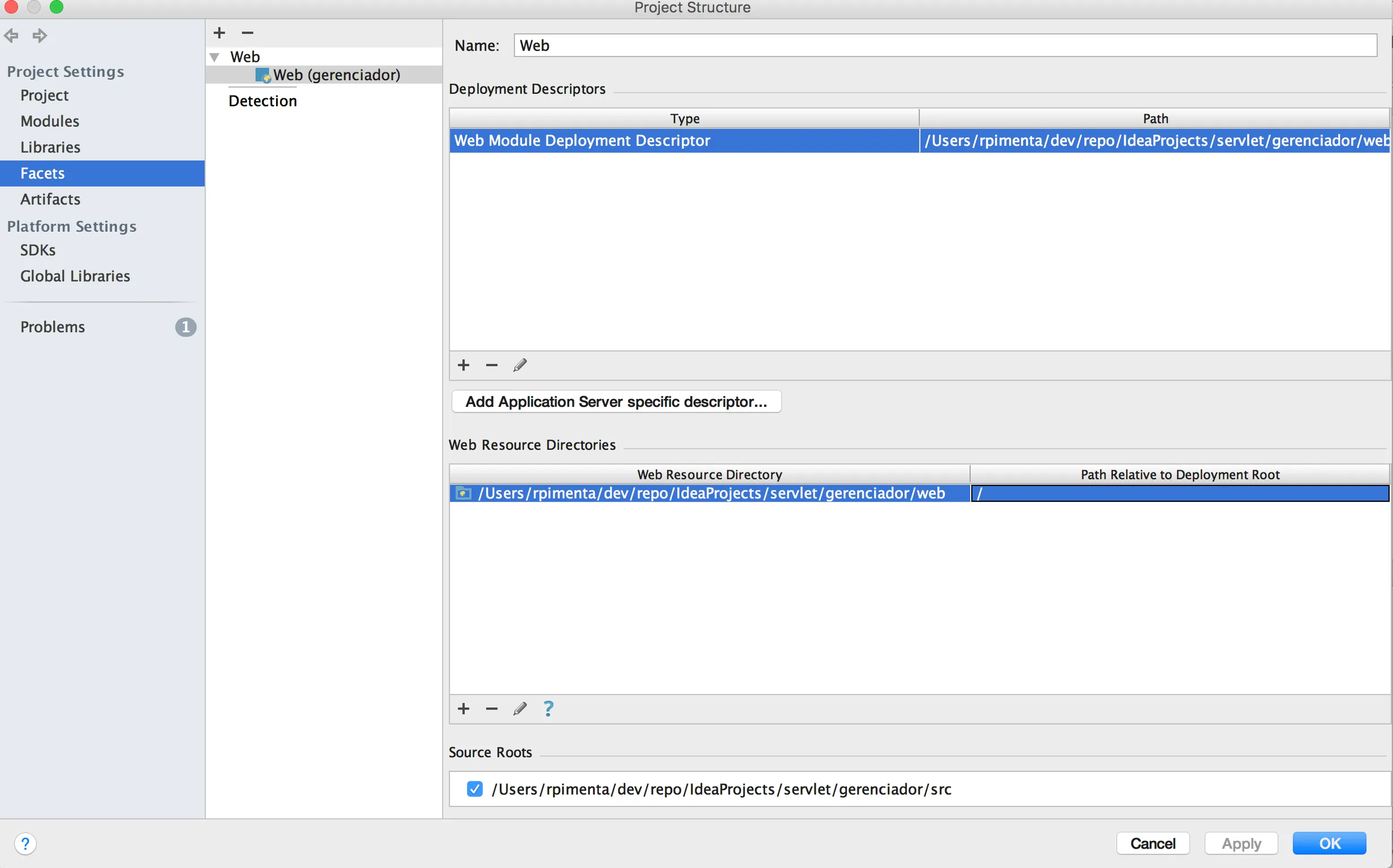
Task: Collapse the Web facet tree node
Action: [x=215, y=57]
